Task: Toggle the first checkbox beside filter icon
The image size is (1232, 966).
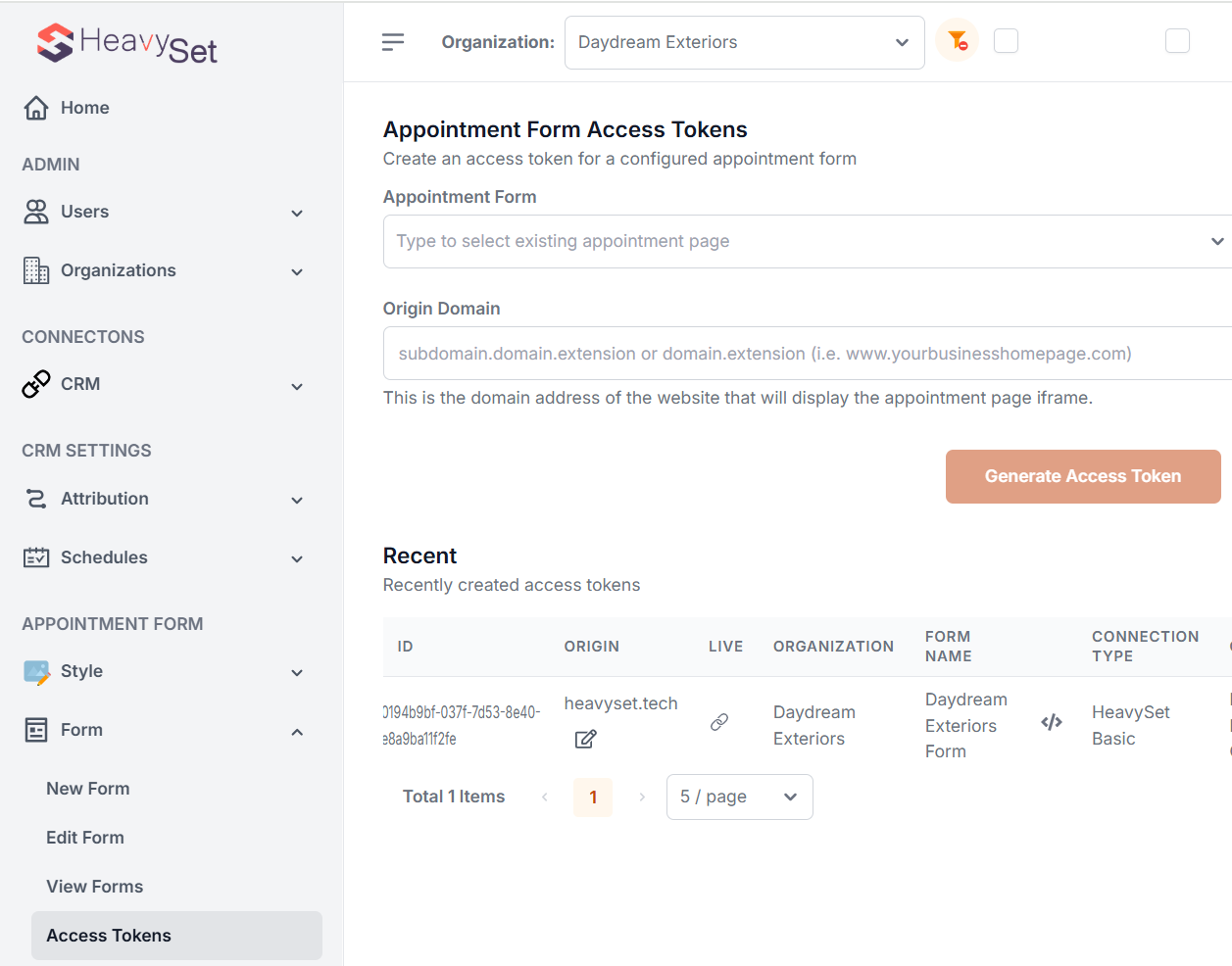Action: [1006, 41]
